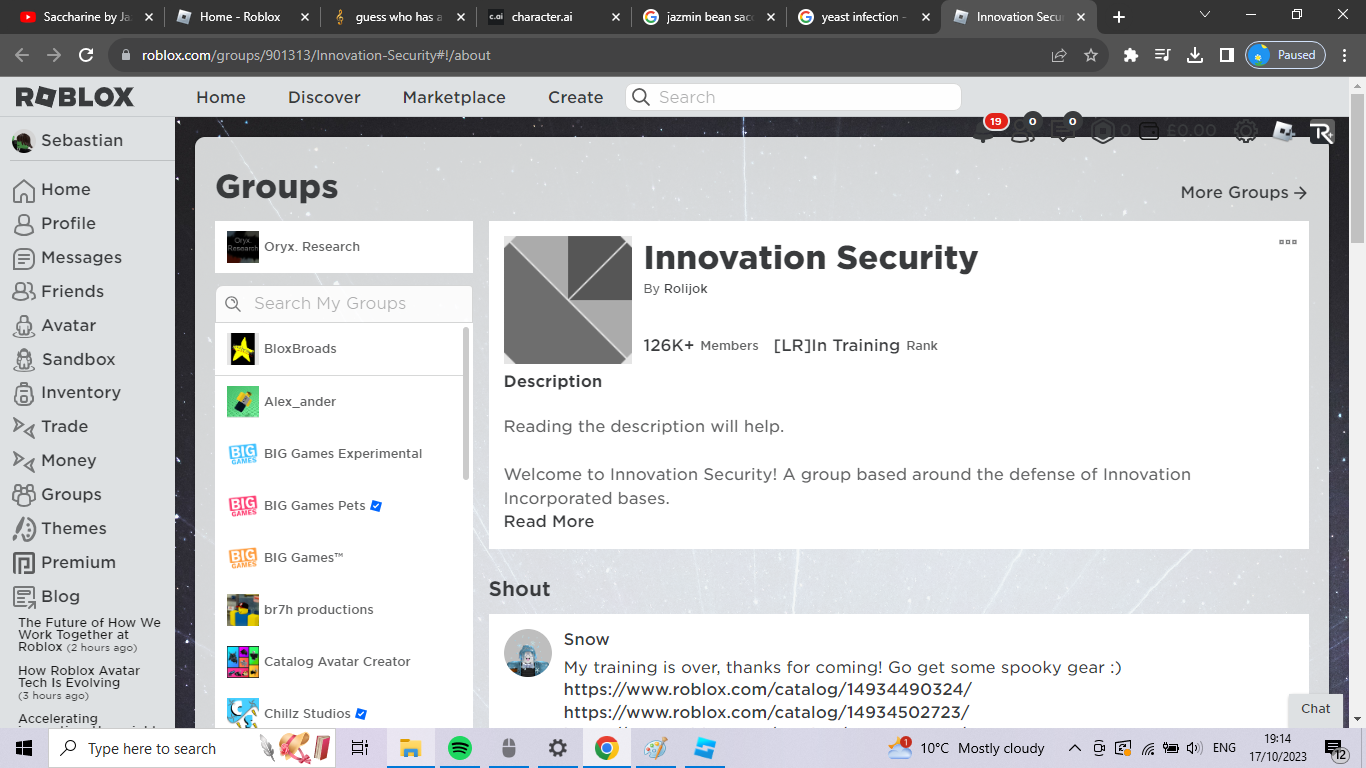Click the RoPro R+ extension icon

1322,132
